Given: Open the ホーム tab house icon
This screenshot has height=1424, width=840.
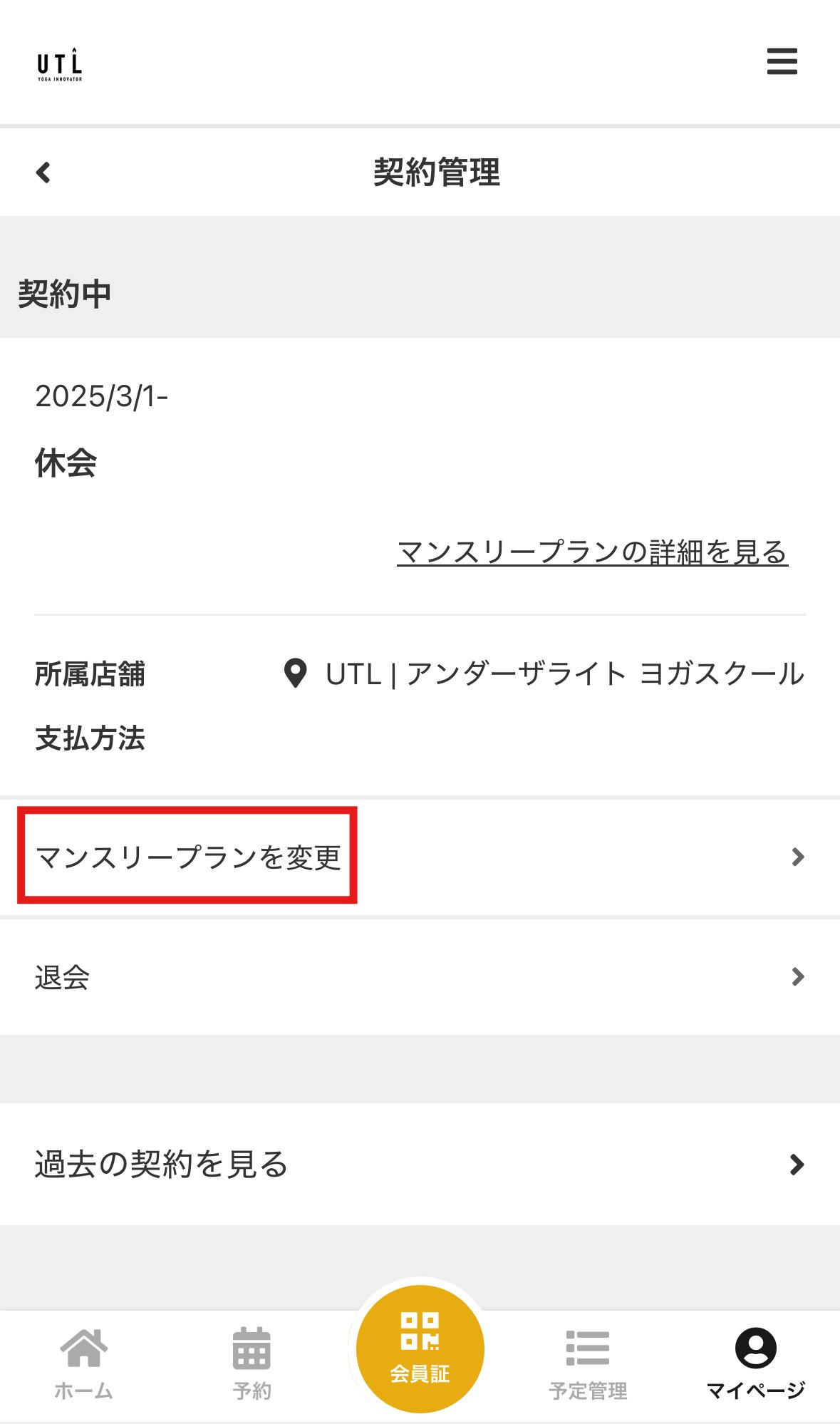Looking at the screenshot, I should 84,1348.
